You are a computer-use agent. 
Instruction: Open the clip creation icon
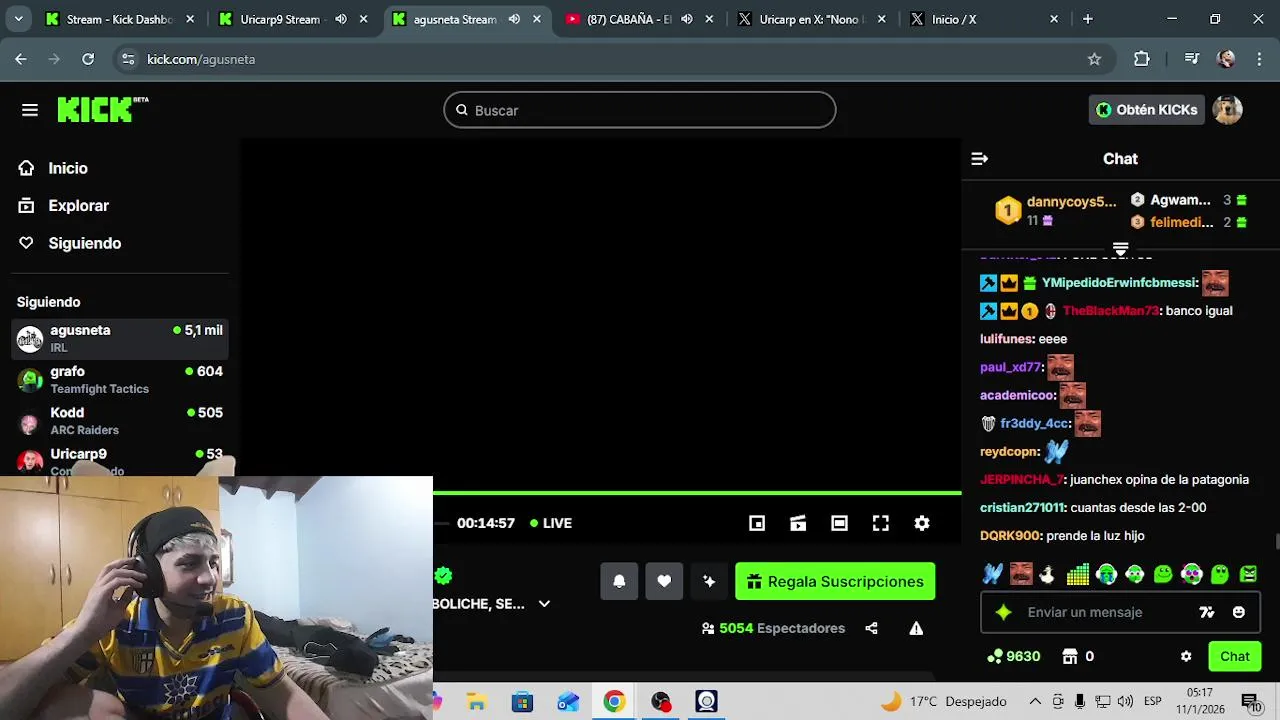point(798,523)
